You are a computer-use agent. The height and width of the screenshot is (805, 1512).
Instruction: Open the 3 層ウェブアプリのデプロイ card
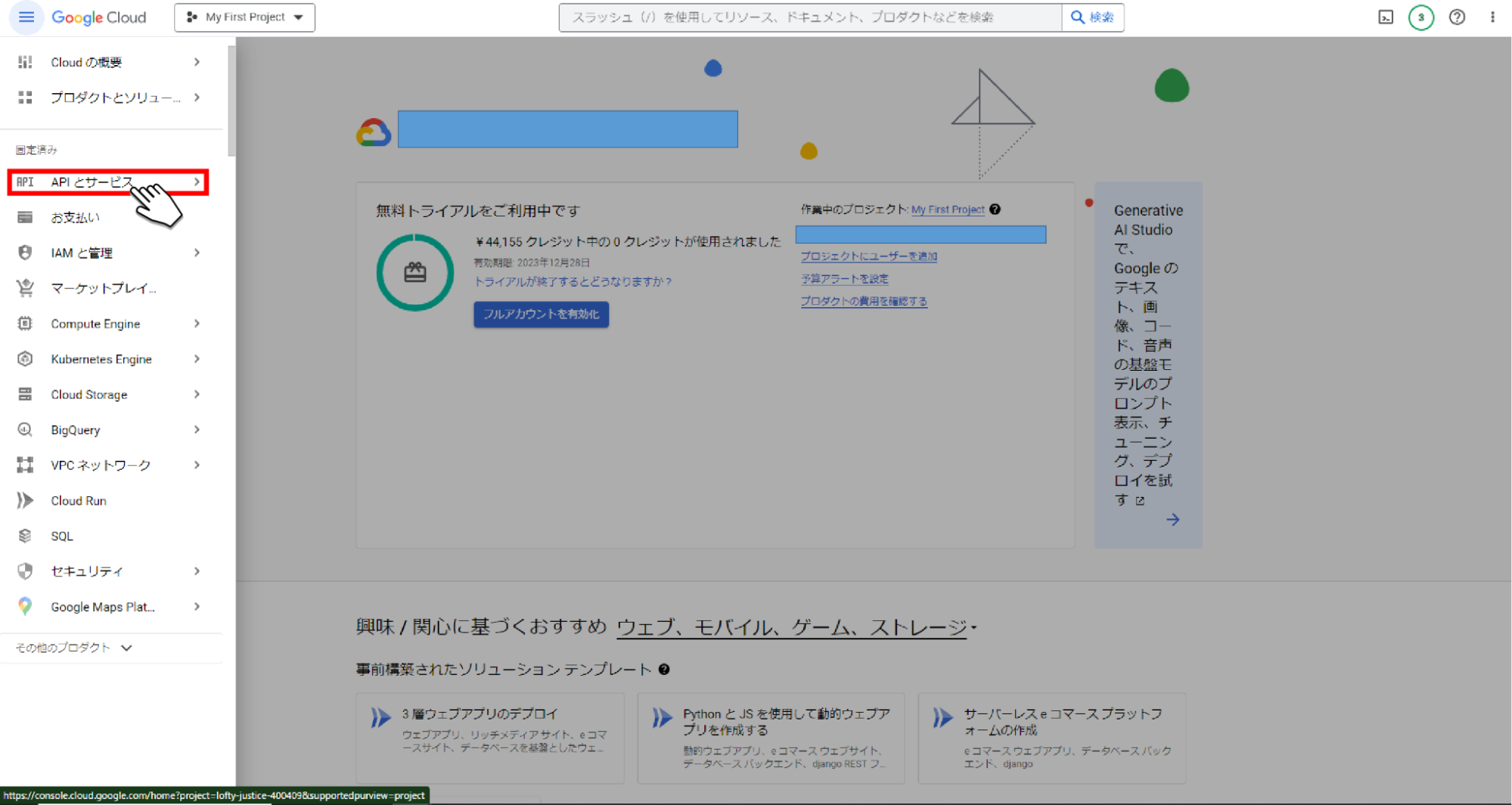click(x=490, y=738)
